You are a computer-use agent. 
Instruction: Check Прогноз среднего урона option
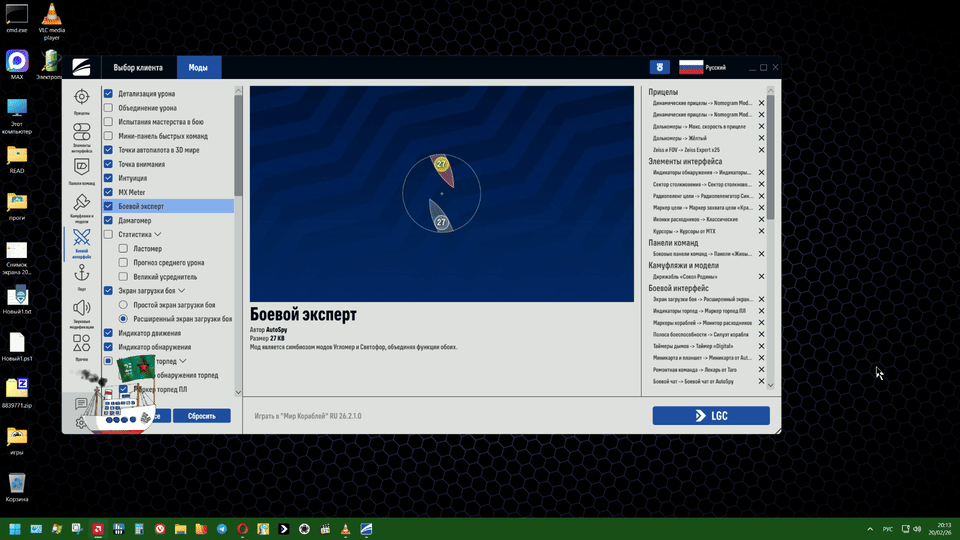point(123,263)
